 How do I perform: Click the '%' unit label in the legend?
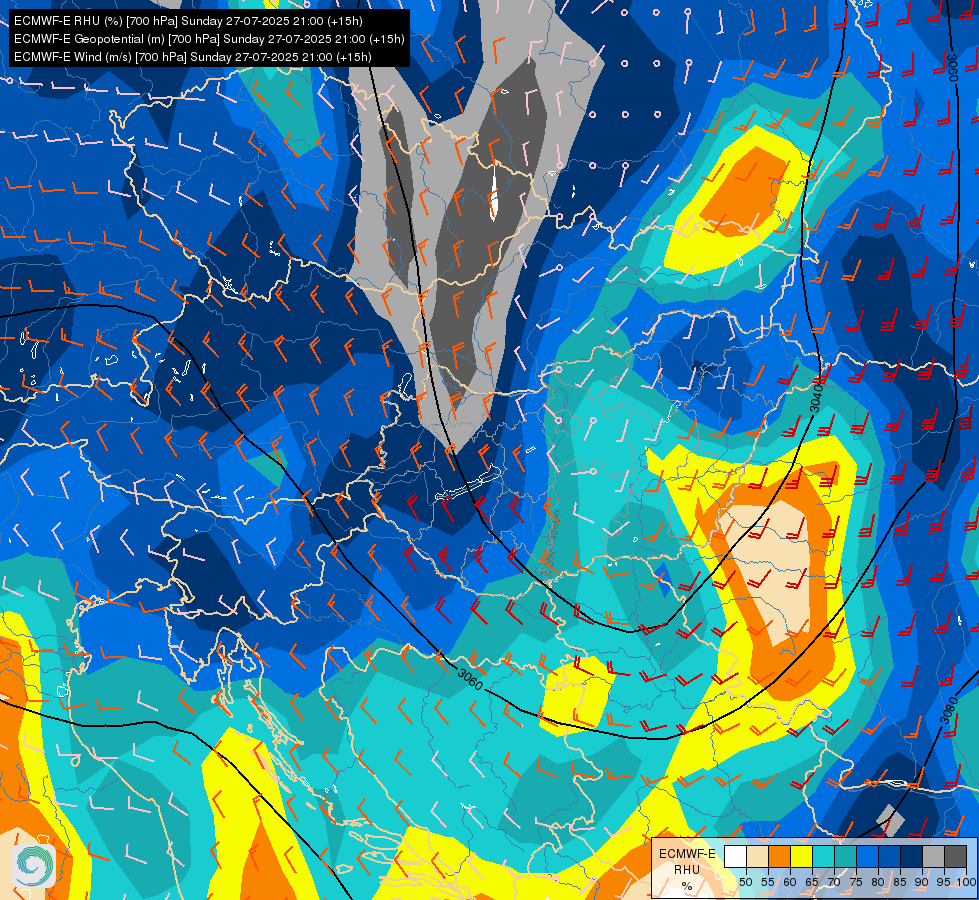click(687, 886)
